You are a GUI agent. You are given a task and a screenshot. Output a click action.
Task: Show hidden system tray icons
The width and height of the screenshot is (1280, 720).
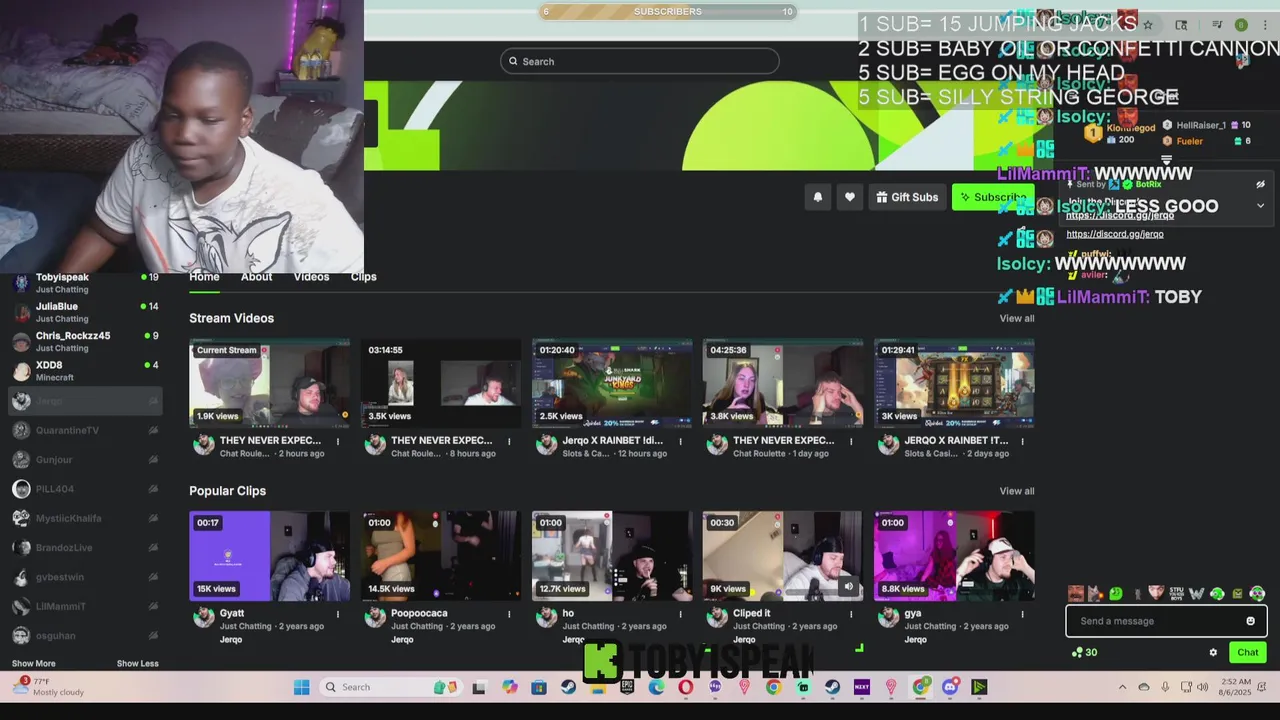(x=1122, y=687)
